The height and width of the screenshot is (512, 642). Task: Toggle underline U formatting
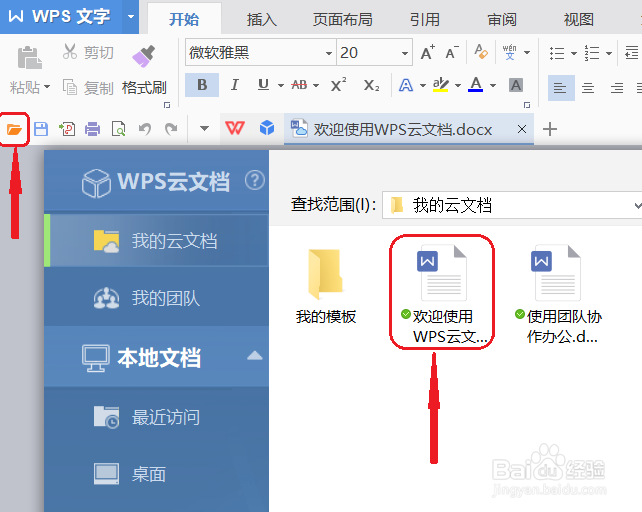pyautogui.click(x=263, y=85)
